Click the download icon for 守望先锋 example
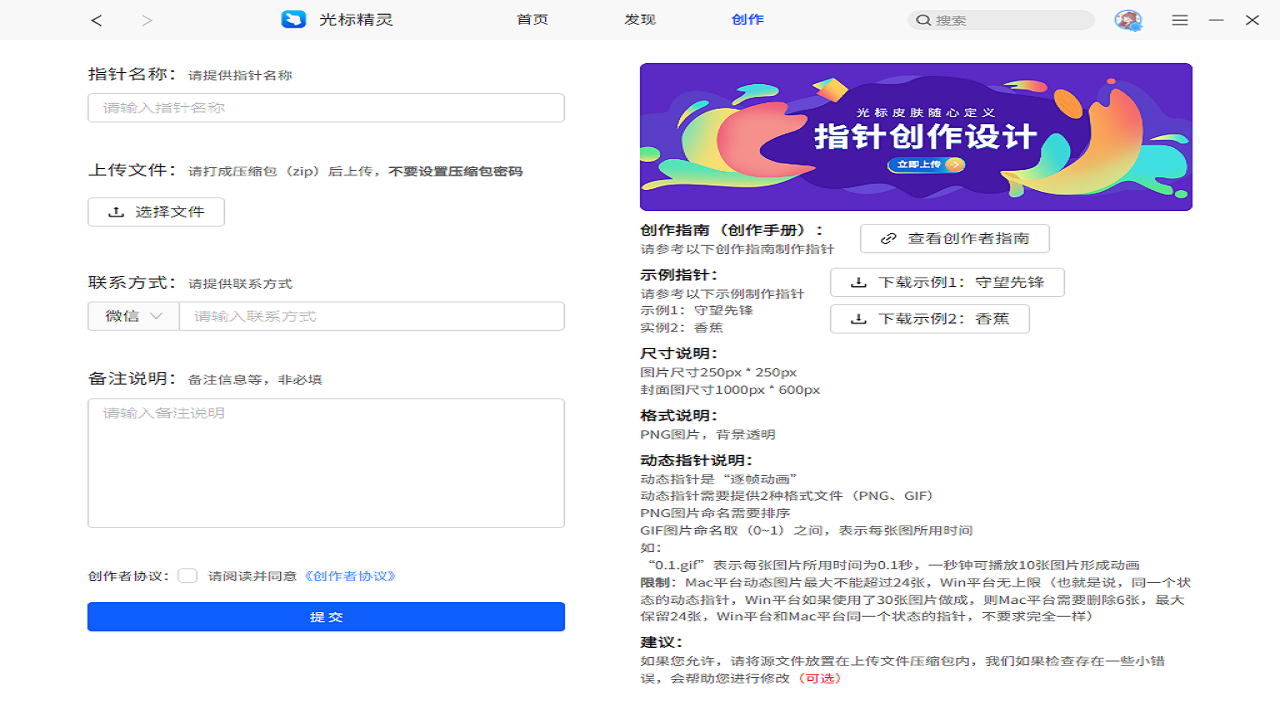Viewport: 1280px width, 720px height. point(858,282)
